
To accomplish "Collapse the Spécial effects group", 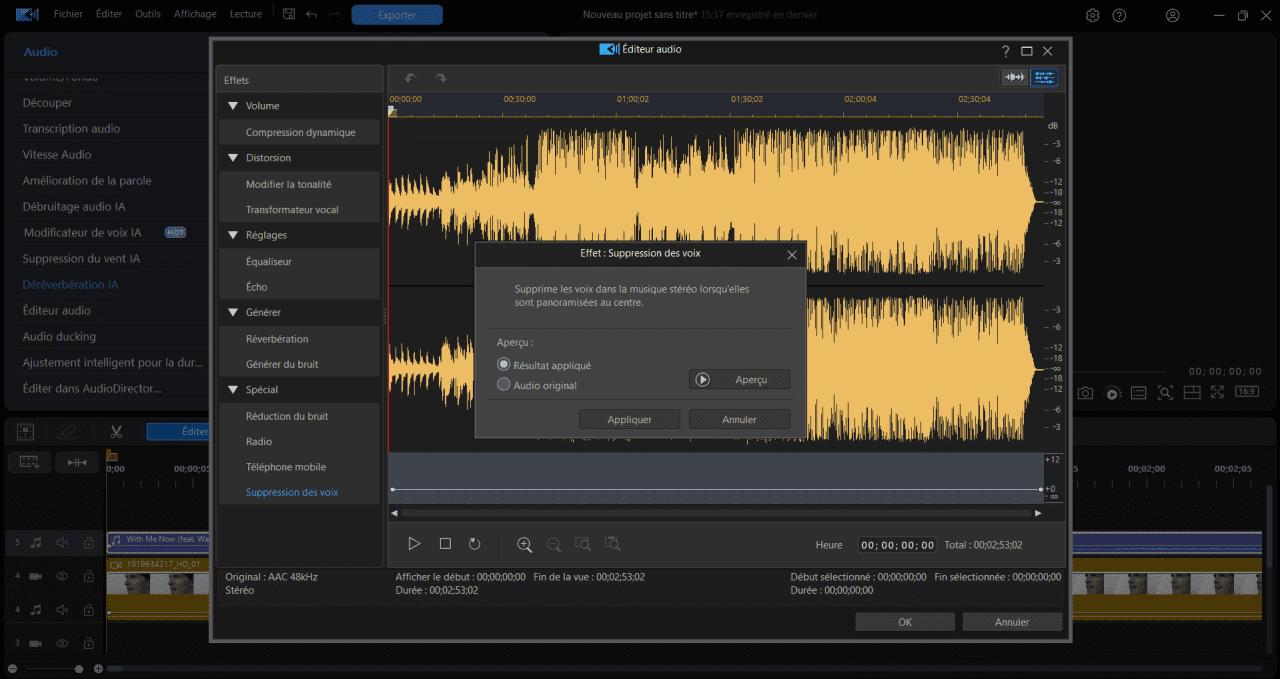I will pyautogui.click(x=233, y=390).
